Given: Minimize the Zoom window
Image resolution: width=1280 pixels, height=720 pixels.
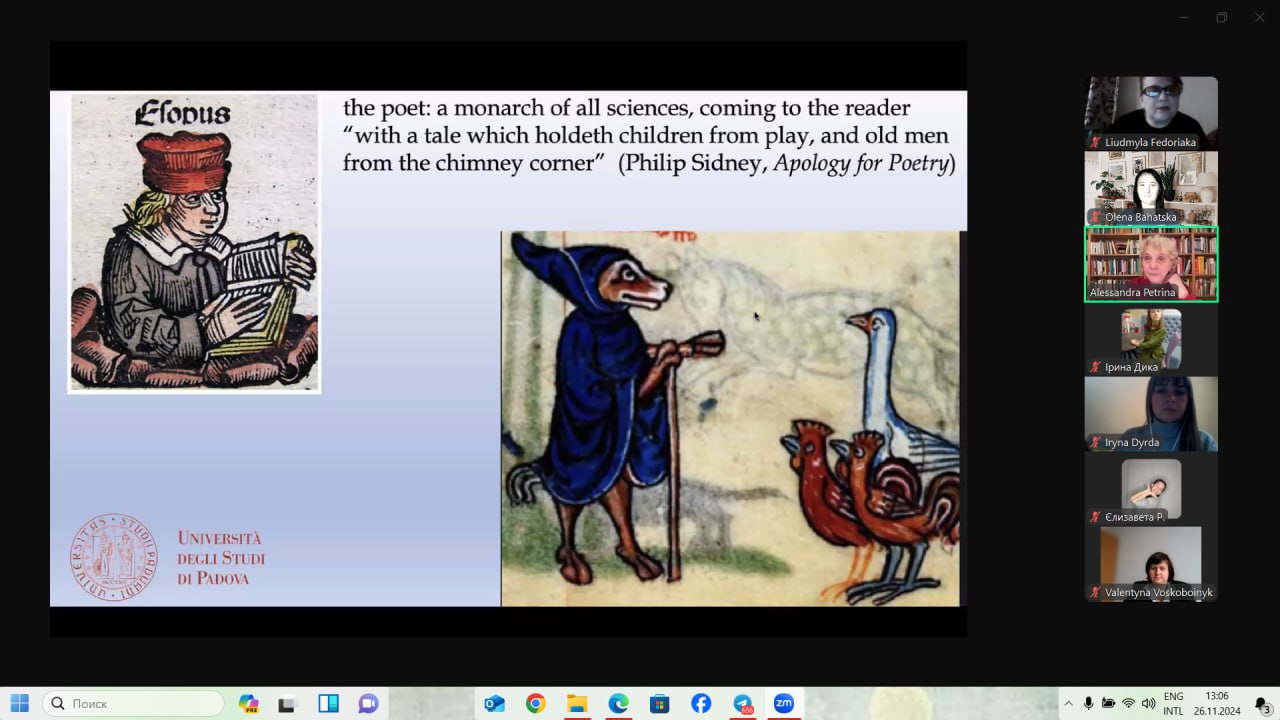Looking at the screenshot, I should 1184,17.
